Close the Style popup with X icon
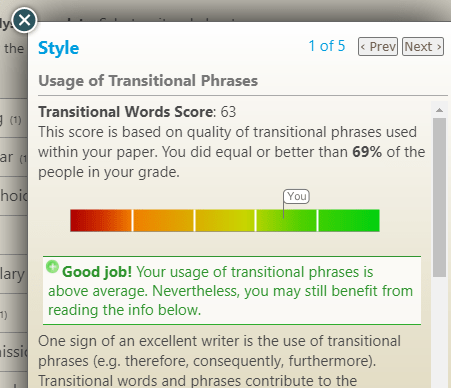Viewport: 451px width, 388px height. click(x=24, y=20)
